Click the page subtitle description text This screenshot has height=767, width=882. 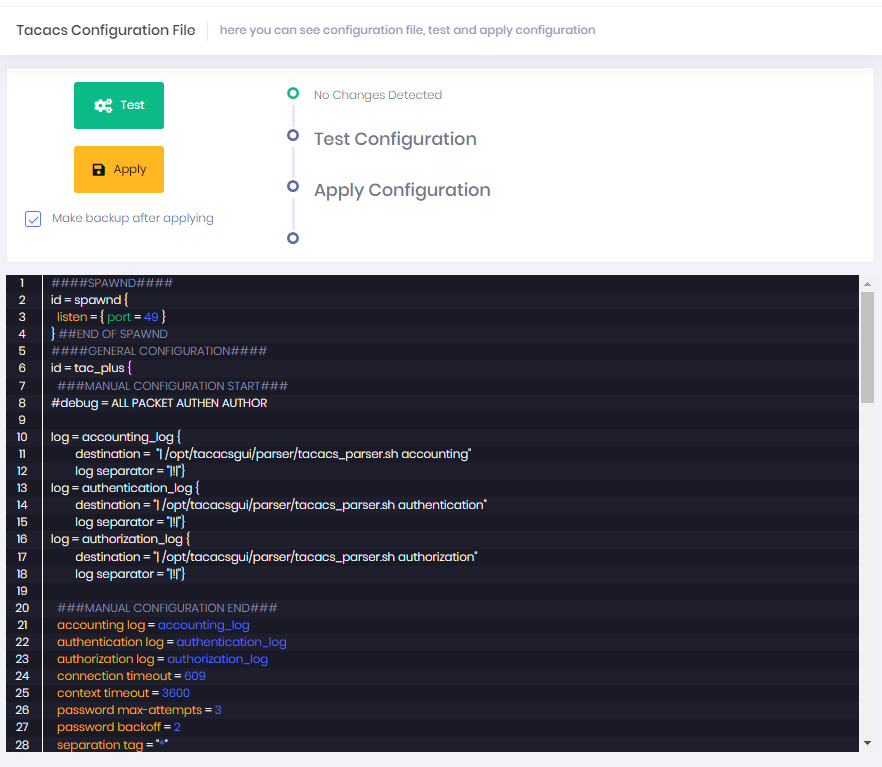tap(407, 30)
